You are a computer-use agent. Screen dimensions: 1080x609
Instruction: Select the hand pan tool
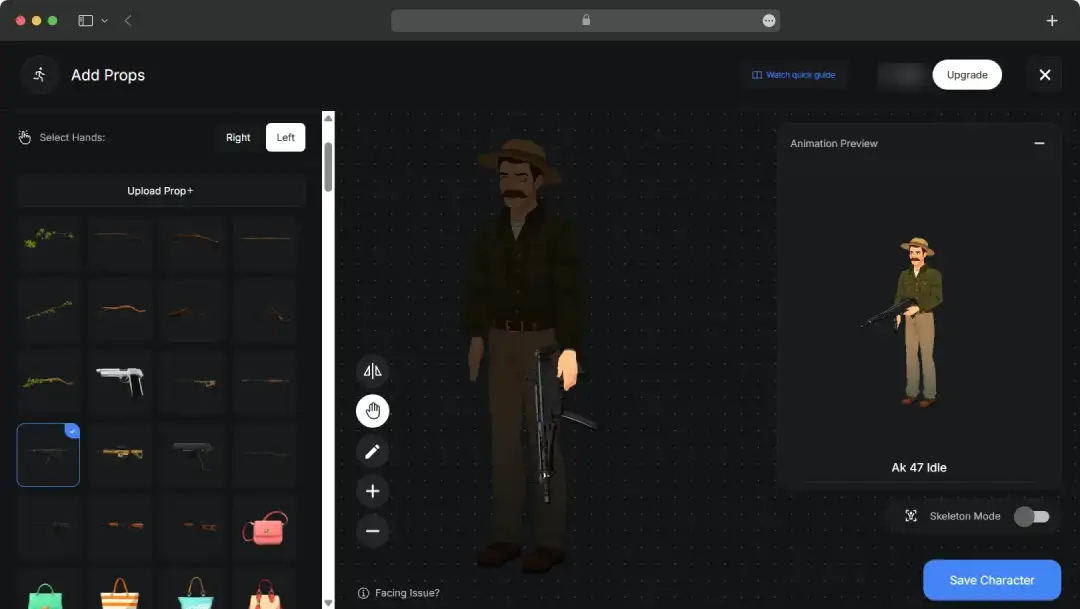pos(373,411)
